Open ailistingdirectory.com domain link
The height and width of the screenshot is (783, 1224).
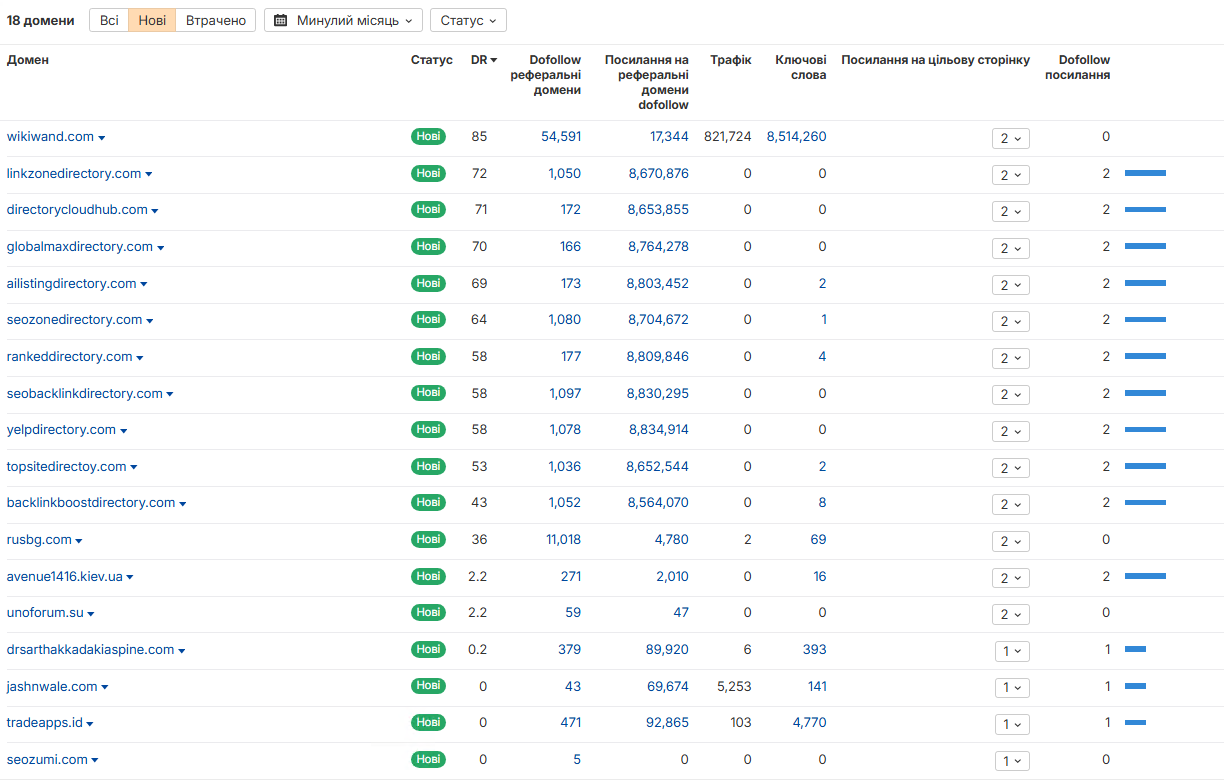pyautogui.click(x=71, y=284)
